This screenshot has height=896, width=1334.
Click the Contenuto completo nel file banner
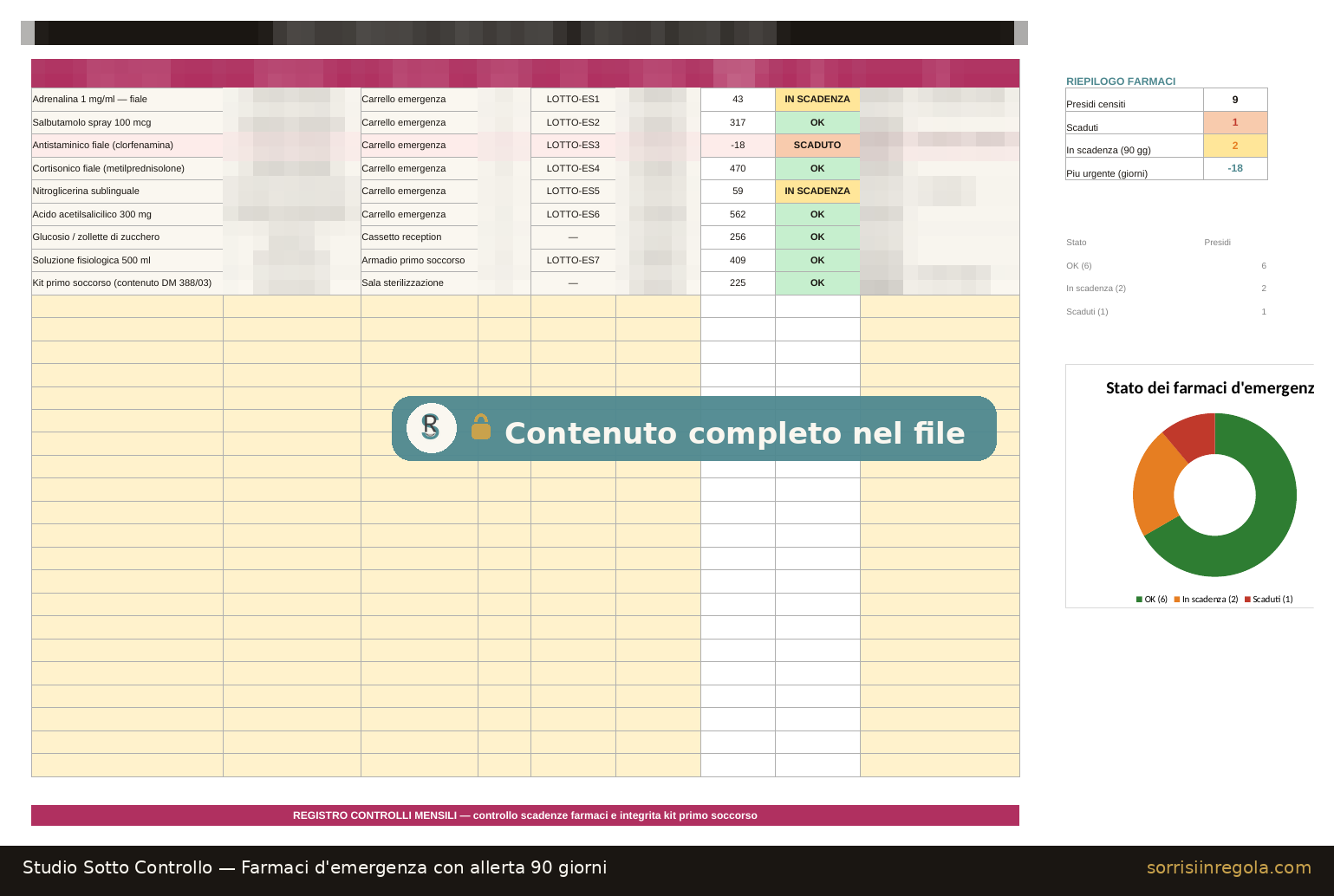(694, 428)
